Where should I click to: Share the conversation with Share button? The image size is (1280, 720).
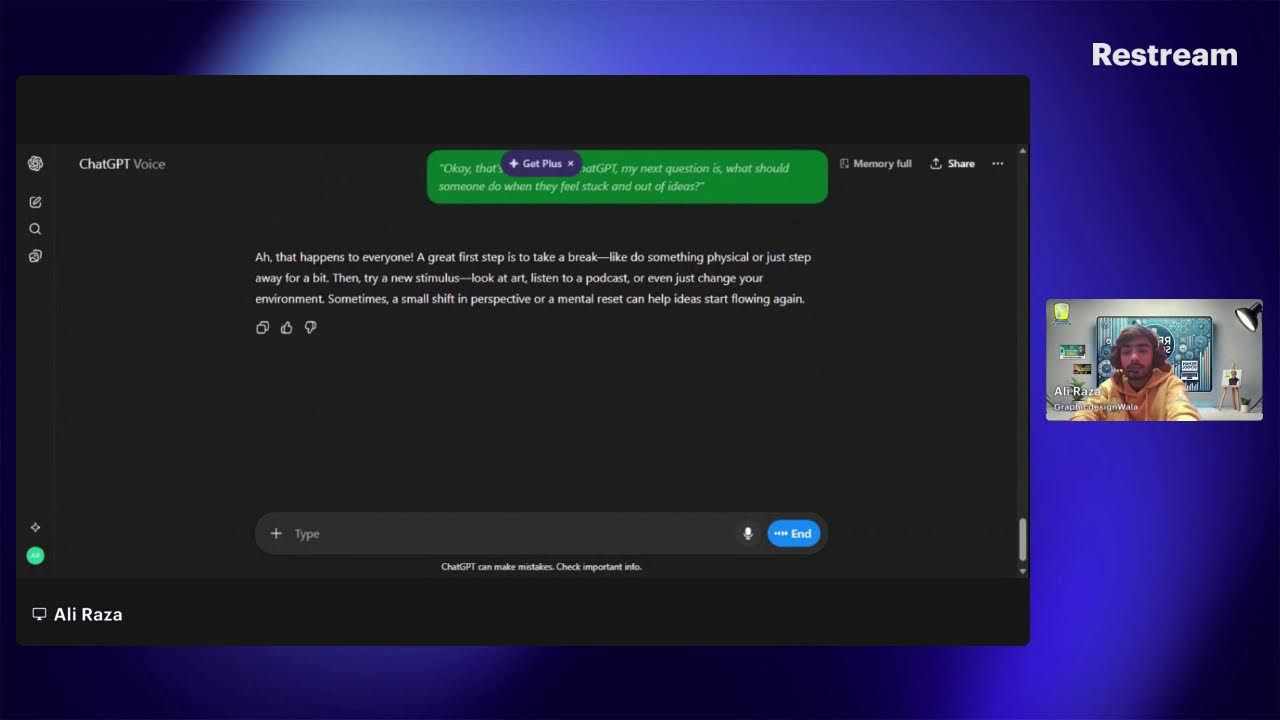click(x=952, y=164)
